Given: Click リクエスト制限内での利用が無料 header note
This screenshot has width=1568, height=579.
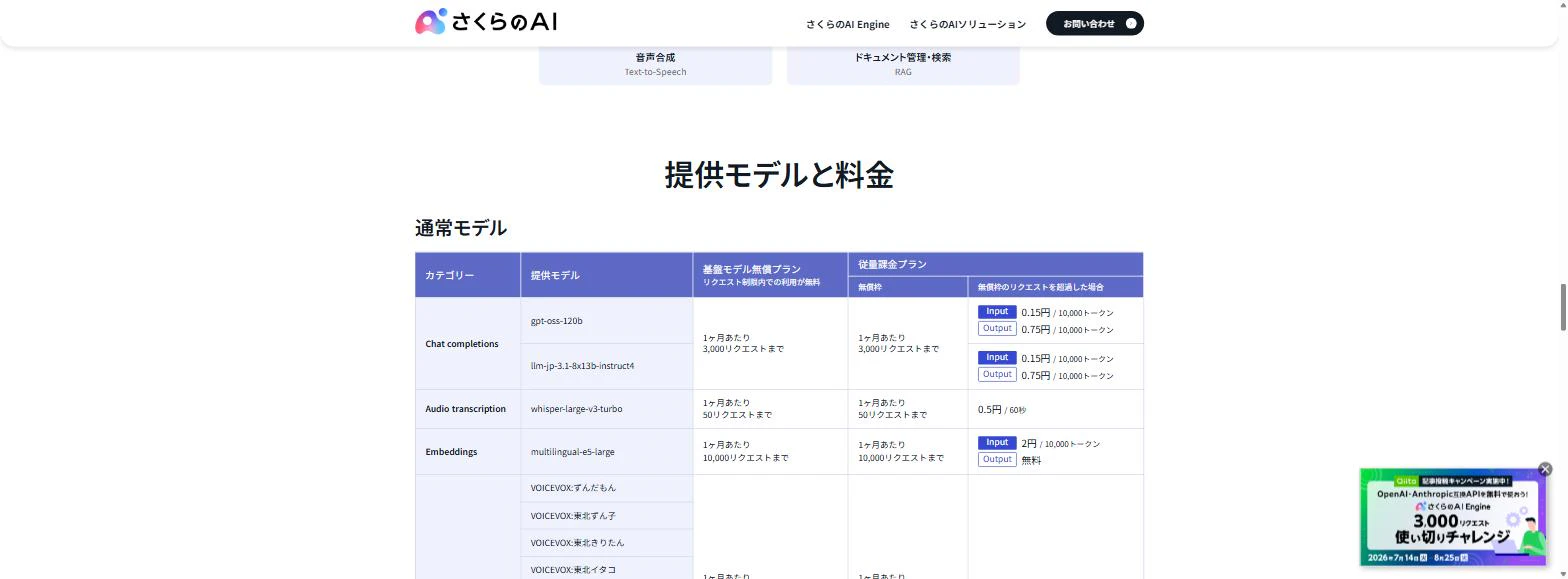Looking at the screenshot, I should (761, 283).
